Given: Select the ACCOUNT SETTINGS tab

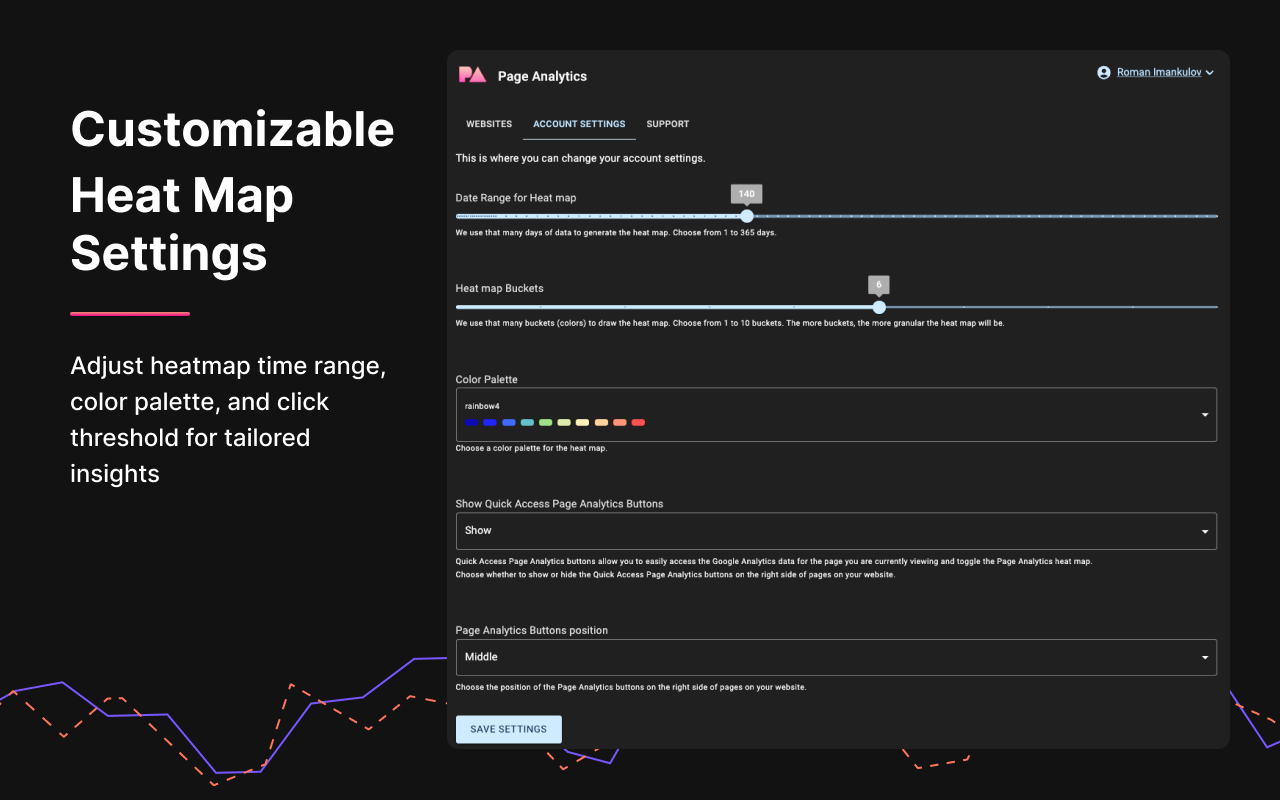Looking at the screenshot, I should coord(579,124).
